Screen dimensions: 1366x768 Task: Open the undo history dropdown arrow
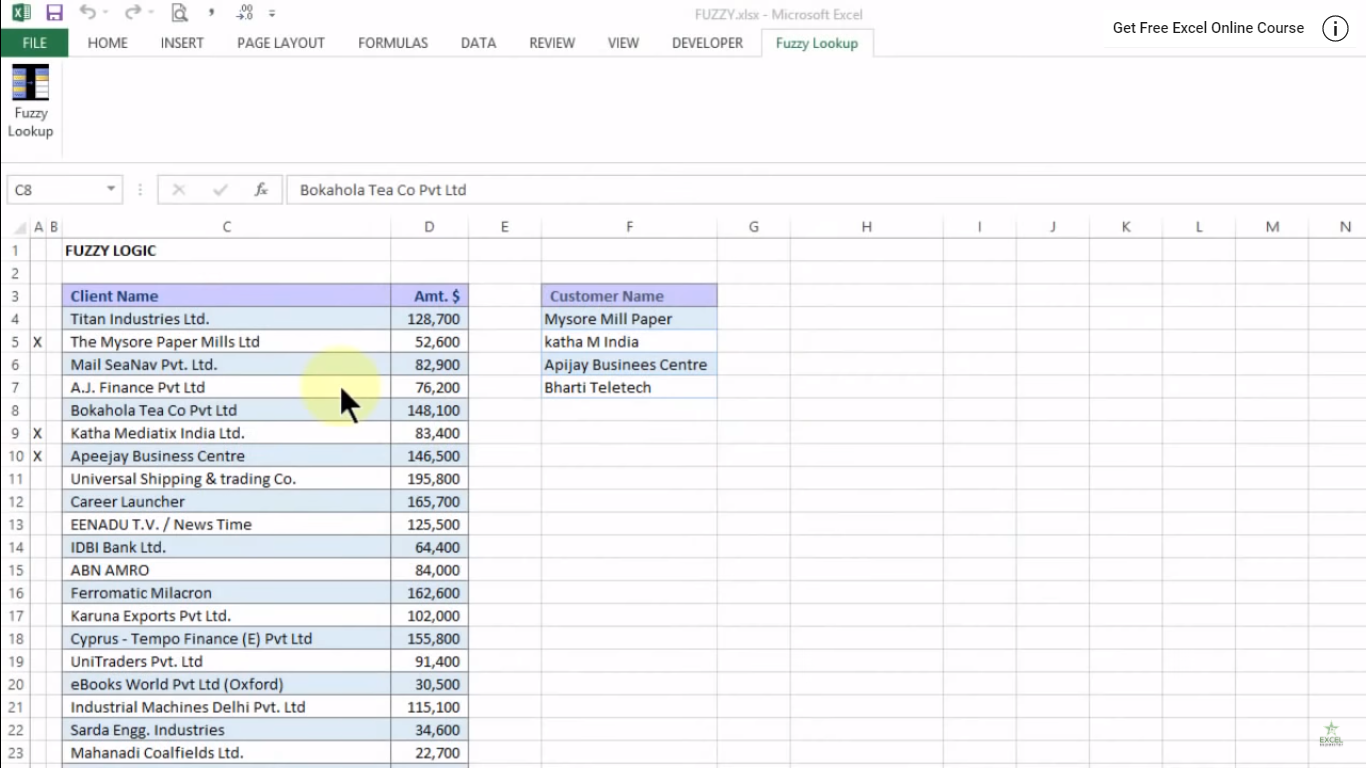pyautogui.click(x=107, y=13)
